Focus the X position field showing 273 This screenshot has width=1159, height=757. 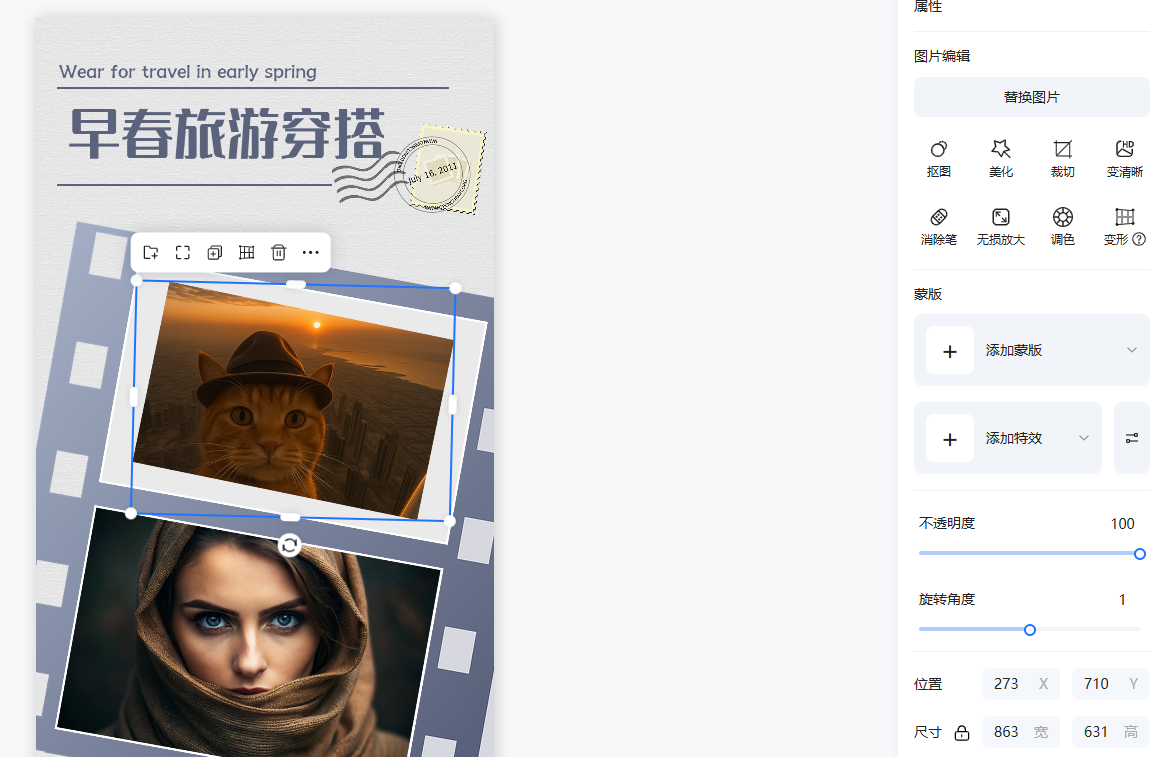(1021, 684)
